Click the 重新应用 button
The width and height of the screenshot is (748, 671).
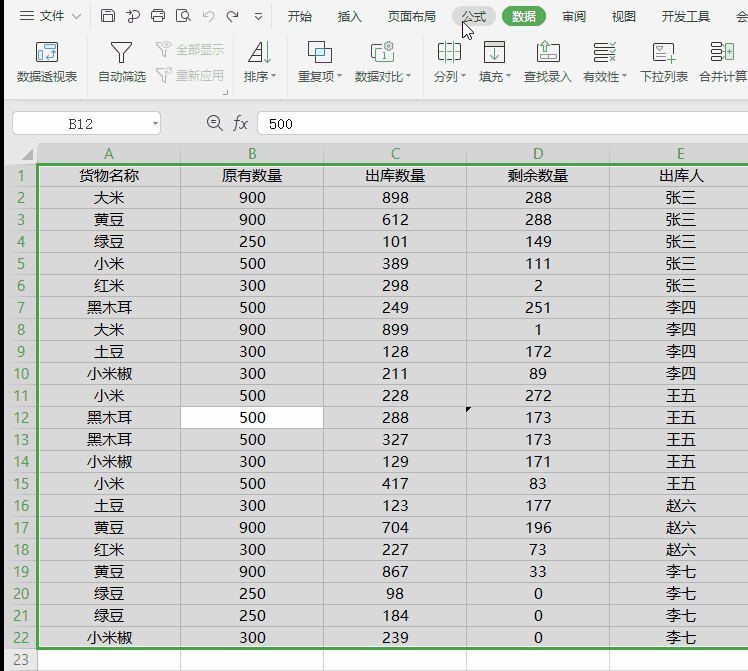coord(190,75)
